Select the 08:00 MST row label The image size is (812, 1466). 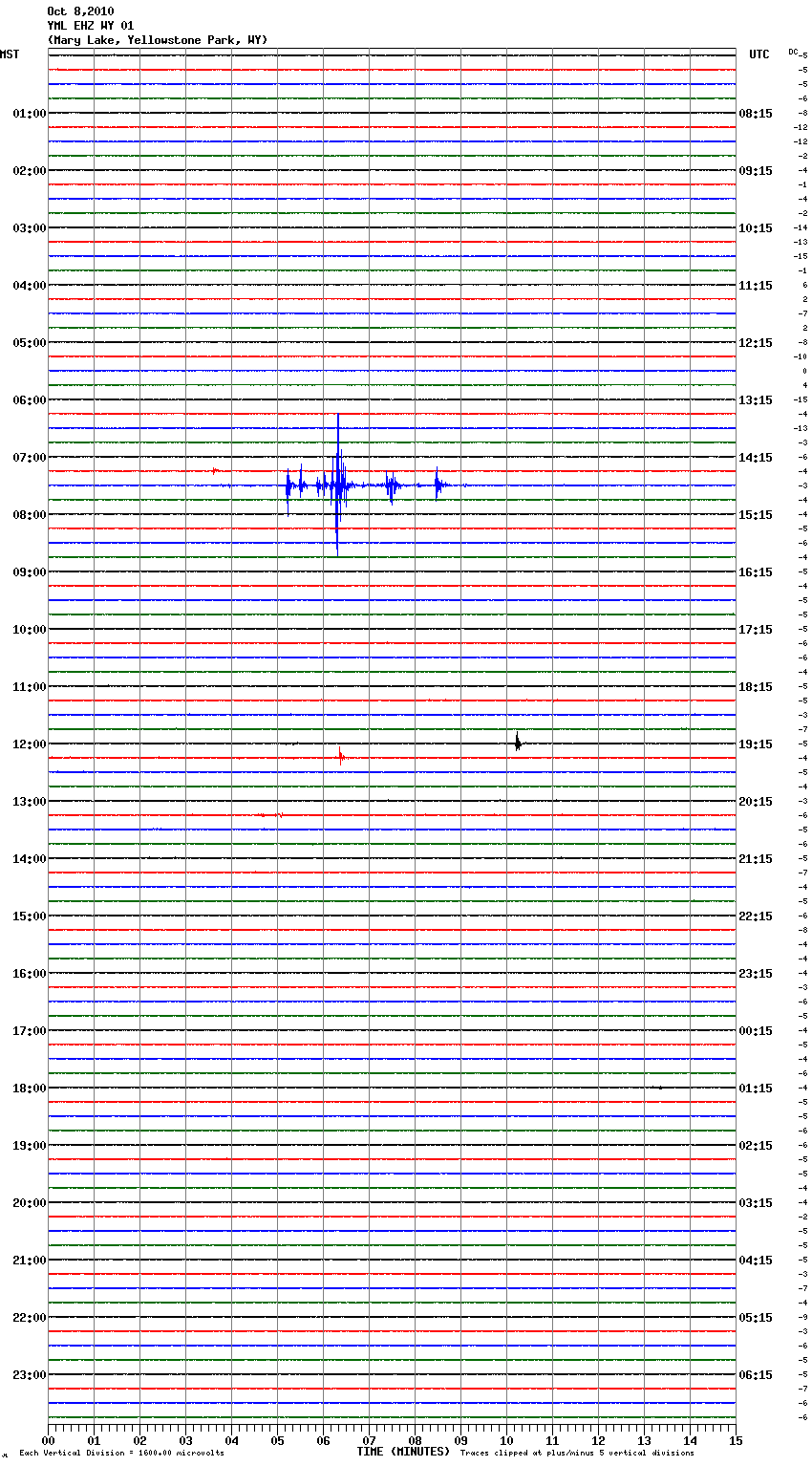pyautogui.click(x=30, y=515)
